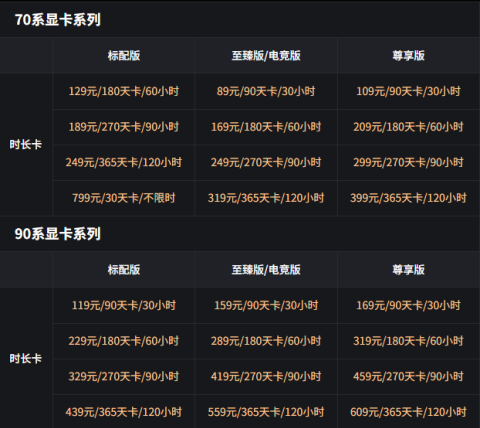Screen dimensions: 480x428
Task: Select "至臻版/电竞版" header in the 70系 table
Action: (x=266, y=55)
